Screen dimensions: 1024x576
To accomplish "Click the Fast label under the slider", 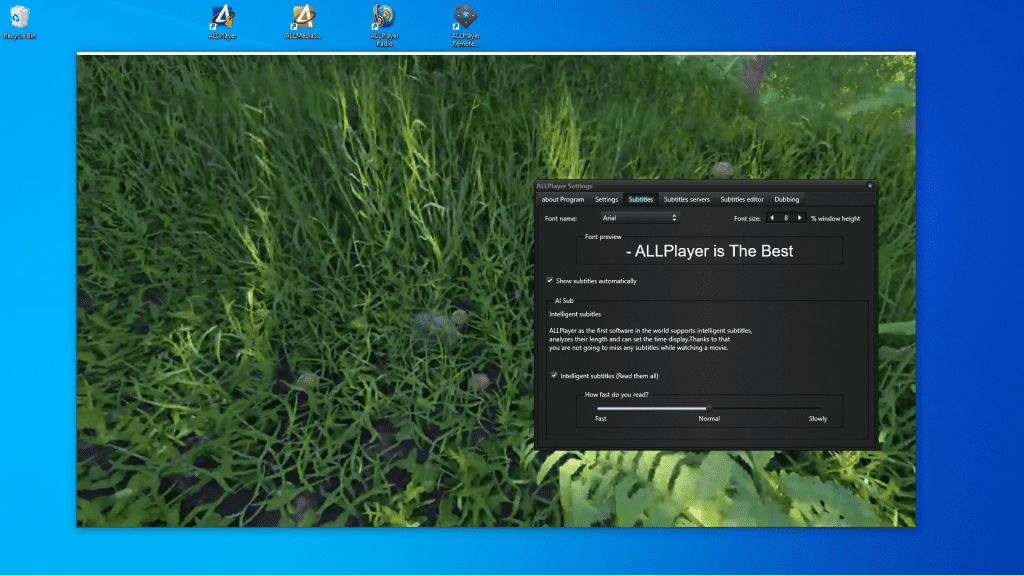I will [x=601, y=419].
